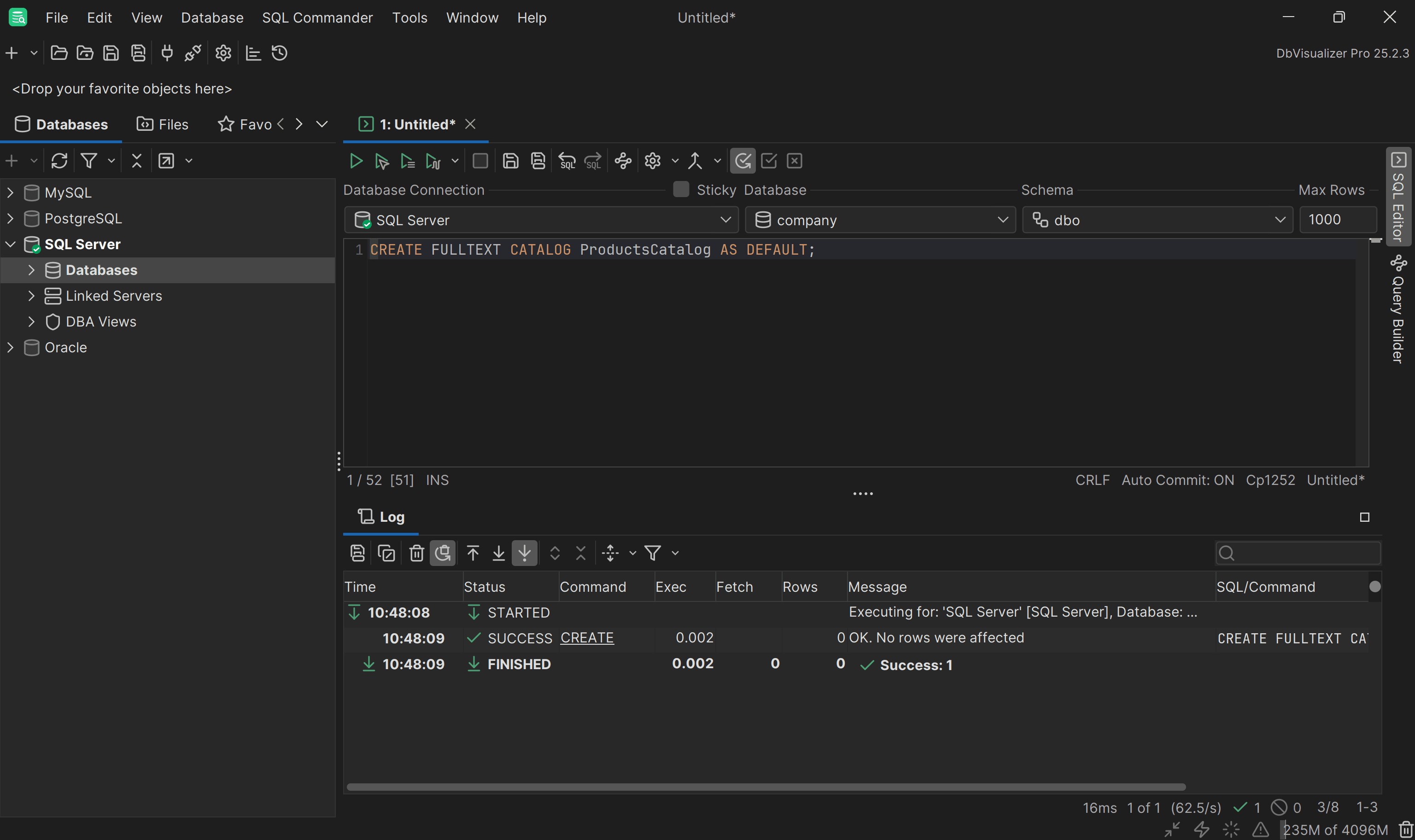Viewport: 1415px width, 840px height.
Task: Open the SQL Commander menu
Action: pyautogui.click(x=317, y=17)
